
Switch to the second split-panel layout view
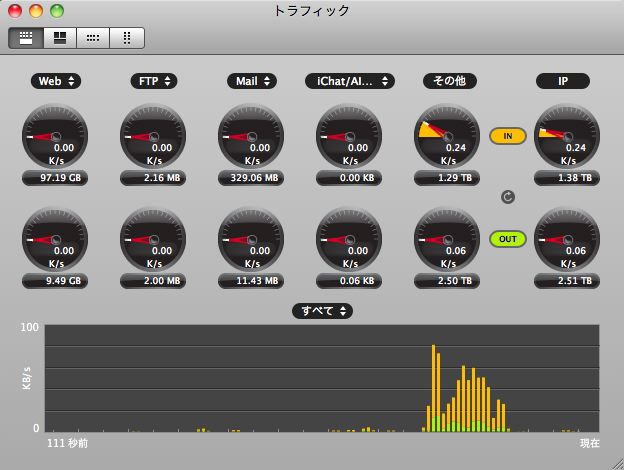[60, 38]
